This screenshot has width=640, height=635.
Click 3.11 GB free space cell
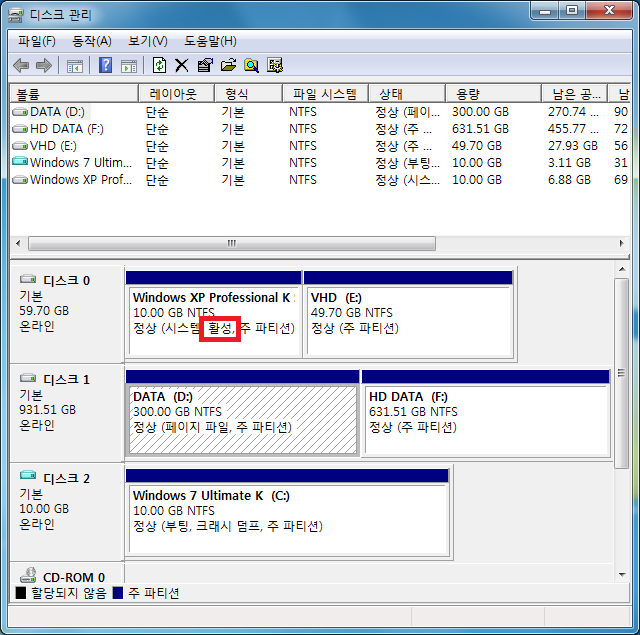[569, 163]
